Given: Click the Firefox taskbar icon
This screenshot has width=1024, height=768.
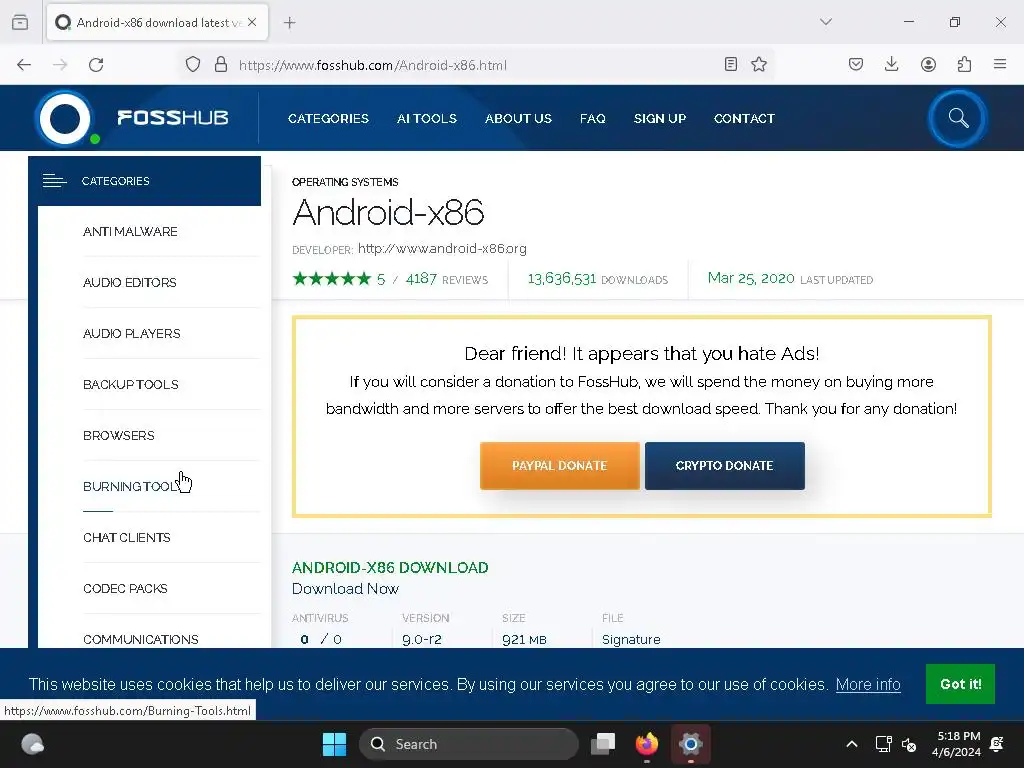Looking at the screenshot, I should pyautogui.click(x=647, y=744).
